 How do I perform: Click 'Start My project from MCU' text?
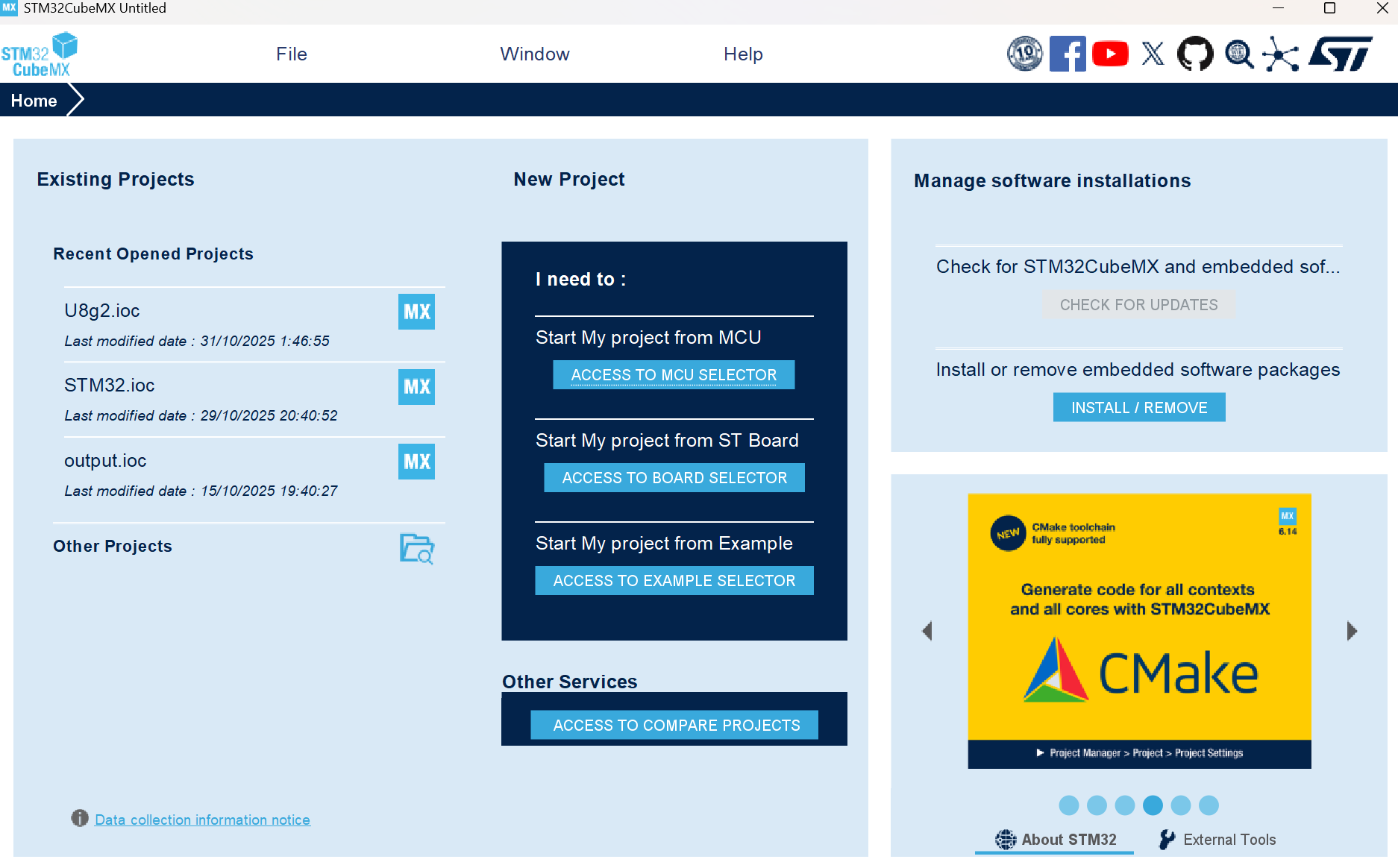click(648, 338)
